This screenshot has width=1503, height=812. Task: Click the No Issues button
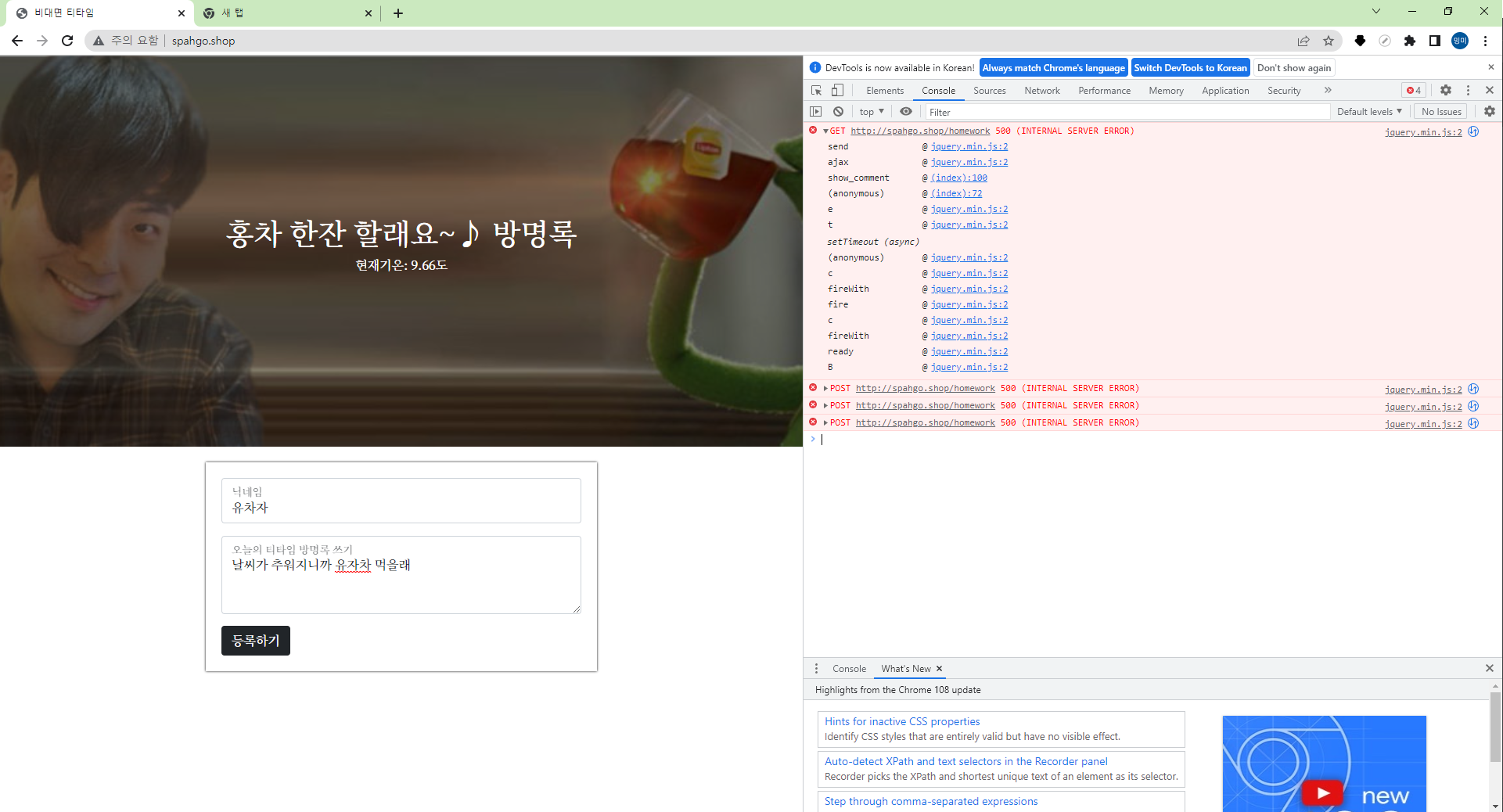[x=1441, y=112]
